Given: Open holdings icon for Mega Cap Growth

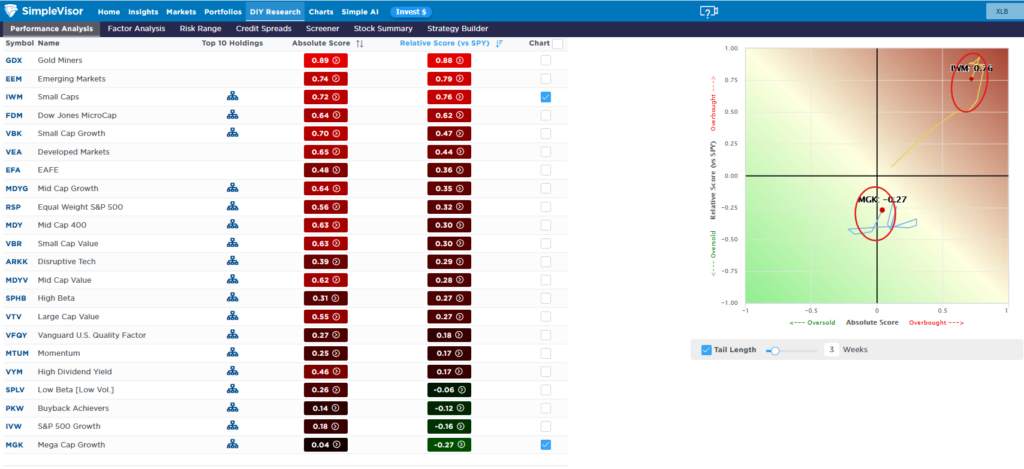Looking at the screenshot, I should [232, 444].
